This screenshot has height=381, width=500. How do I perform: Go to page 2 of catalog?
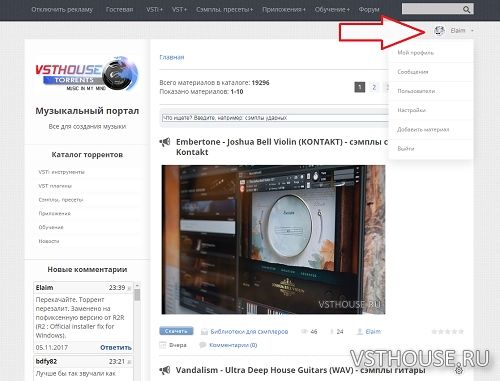pos(374,87)
